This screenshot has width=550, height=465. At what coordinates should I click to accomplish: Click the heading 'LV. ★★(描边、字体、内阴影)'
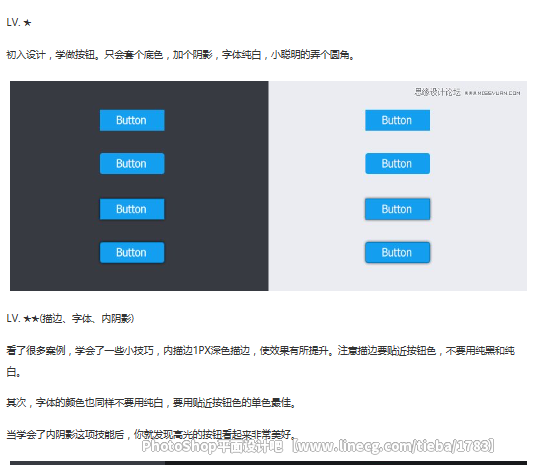tap(70, 318)
